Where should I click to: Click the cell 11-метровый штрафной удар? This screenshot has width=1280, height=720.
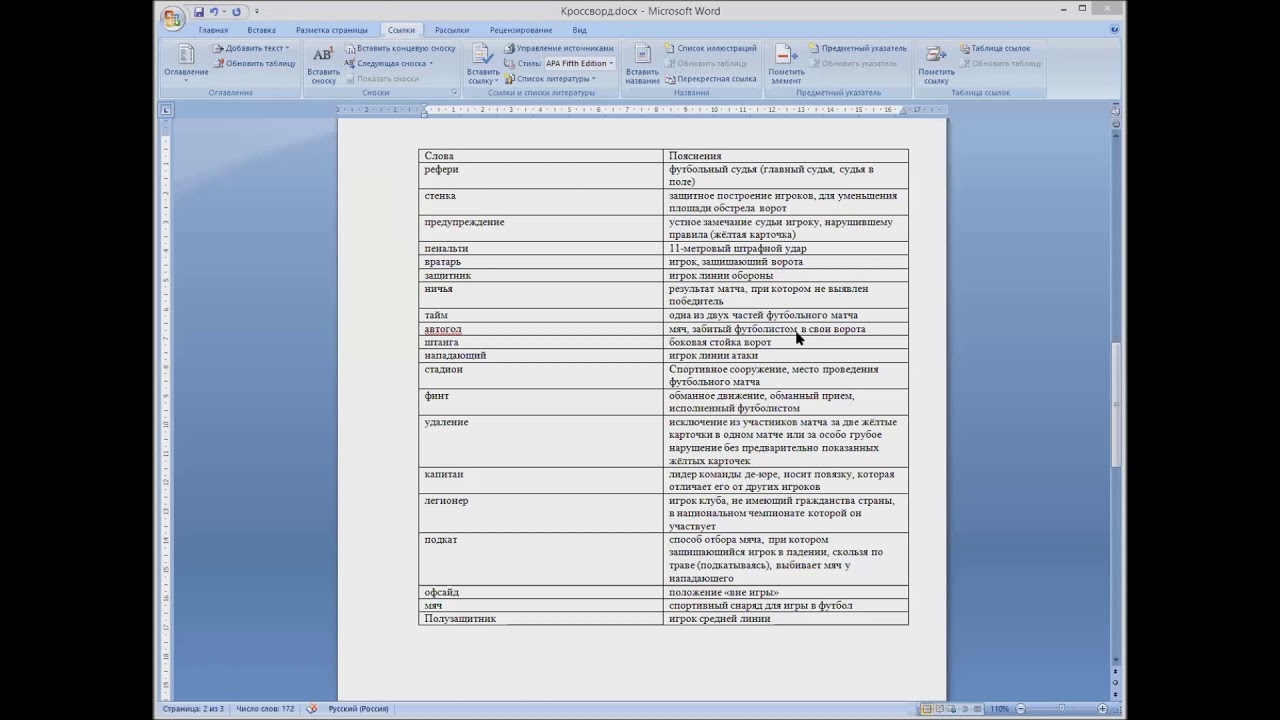click(x=786, y=249)
